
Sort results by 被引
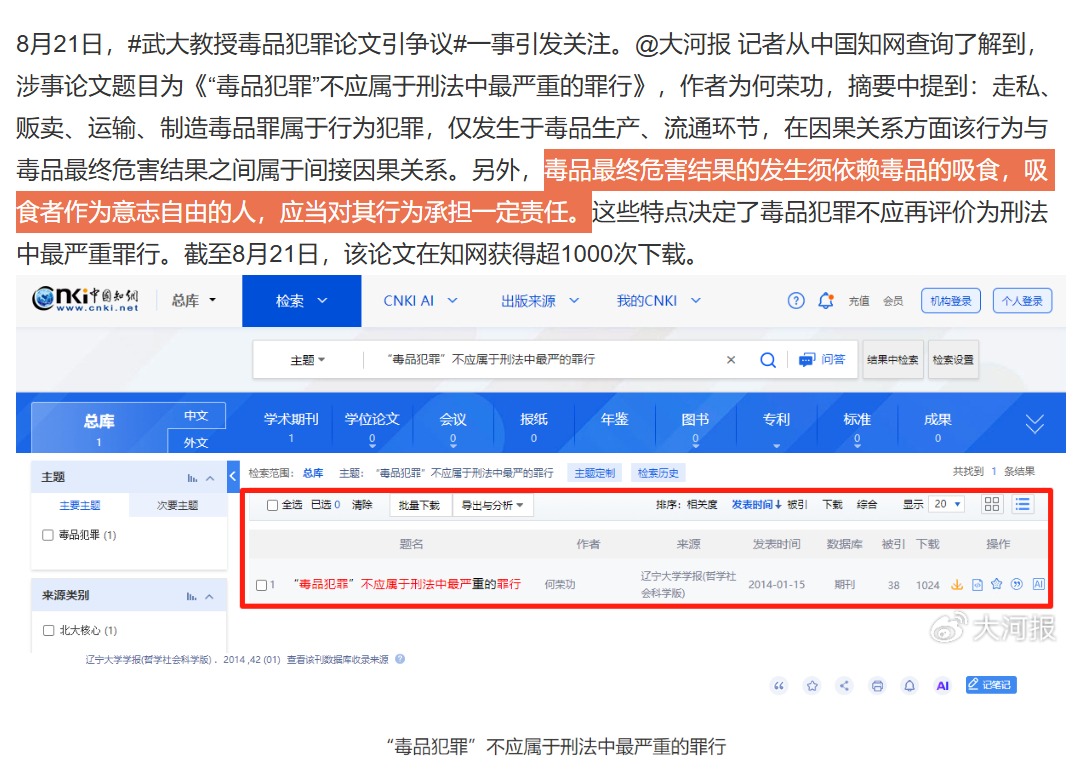point(798,504)
